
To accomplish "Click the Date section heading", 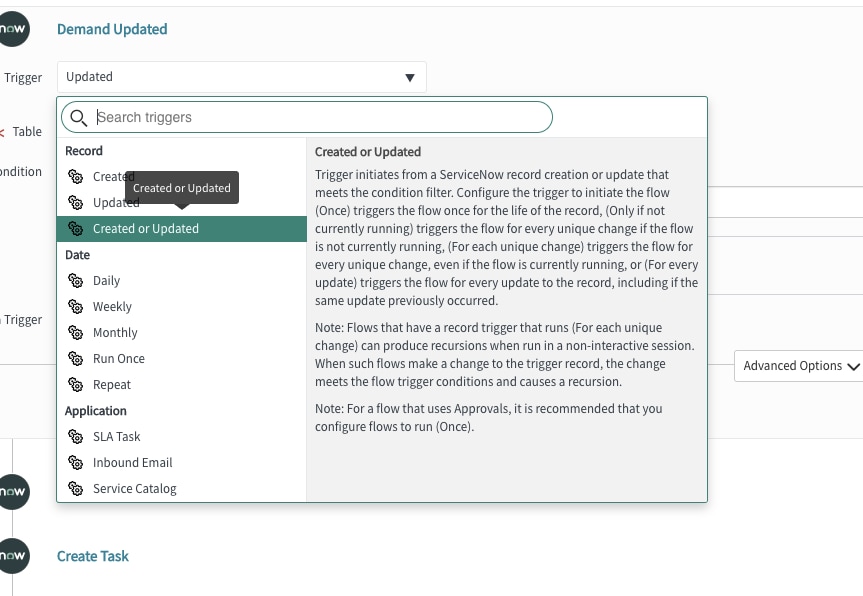I will 77,255.
